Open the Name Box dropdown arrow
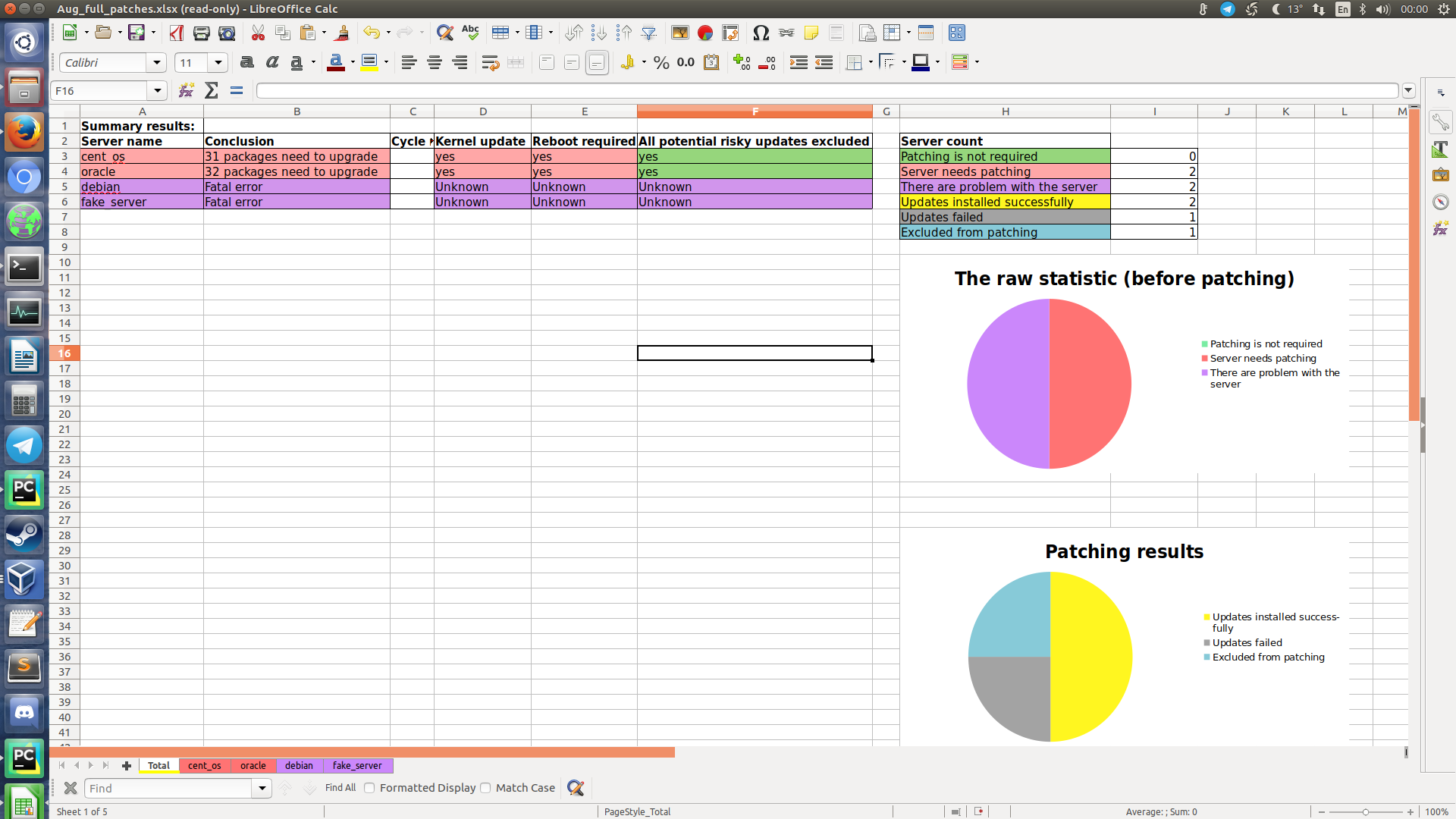The height and width of the screenshot is (819, 1456). coord(157,91)
